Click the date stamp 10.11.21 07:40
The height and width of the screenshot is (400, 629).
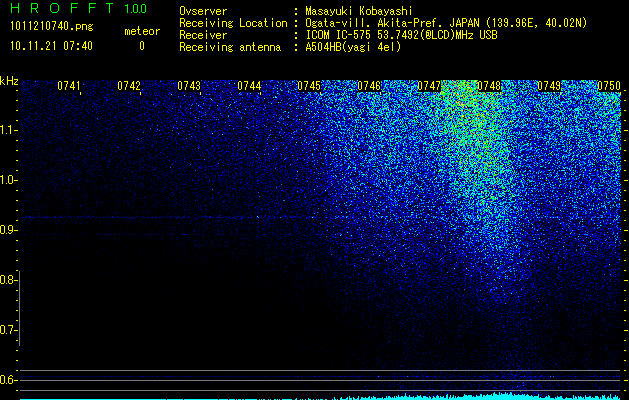tap(51, 46)
